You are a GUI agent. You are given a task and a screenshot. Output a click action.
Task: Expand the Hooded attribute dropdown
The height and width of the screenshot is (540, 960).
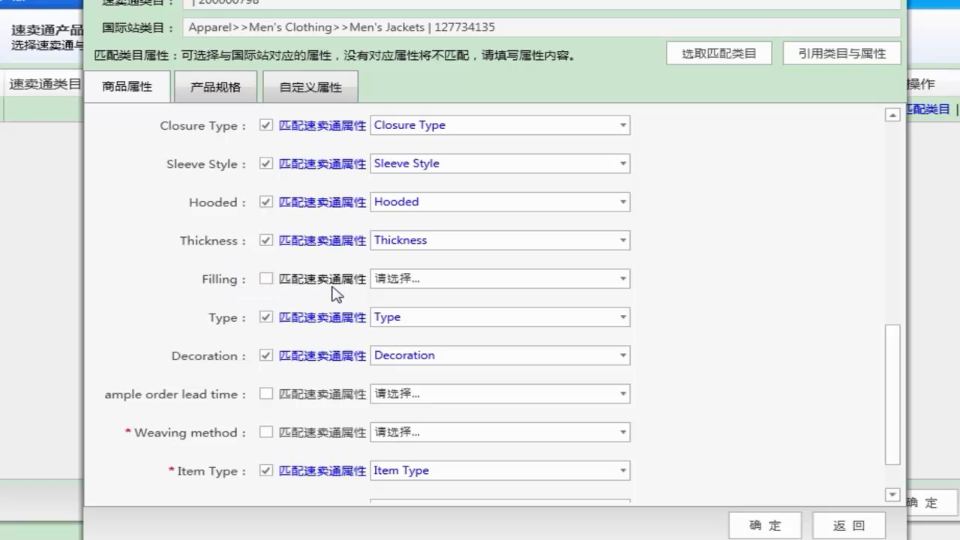coord(500,202)
